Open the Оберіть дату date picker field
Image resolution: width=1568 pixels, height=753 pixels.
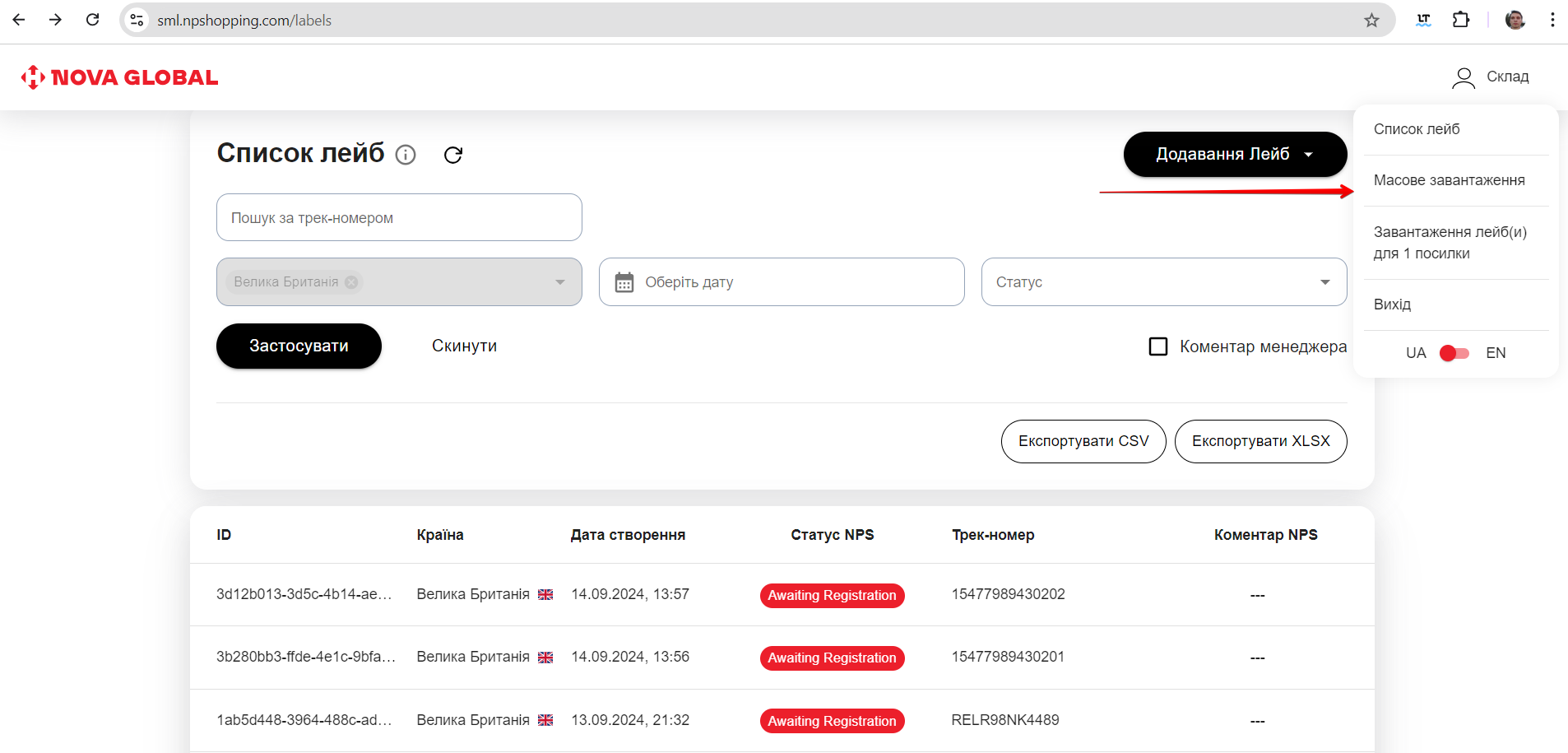[782, 282]
